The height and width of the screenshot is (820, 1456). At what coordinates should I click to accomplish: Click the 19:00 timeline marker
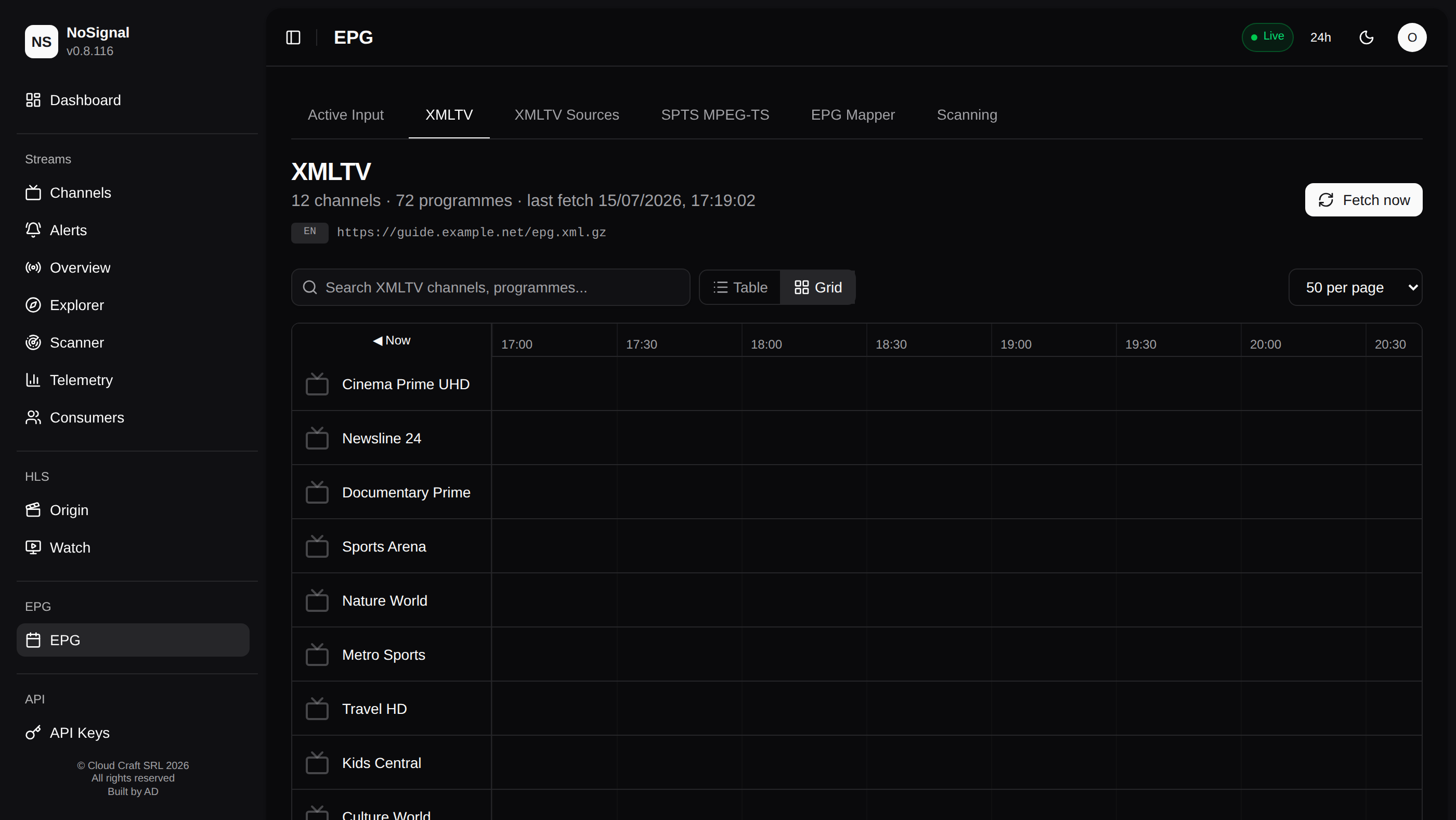[x=1016, y=344]
